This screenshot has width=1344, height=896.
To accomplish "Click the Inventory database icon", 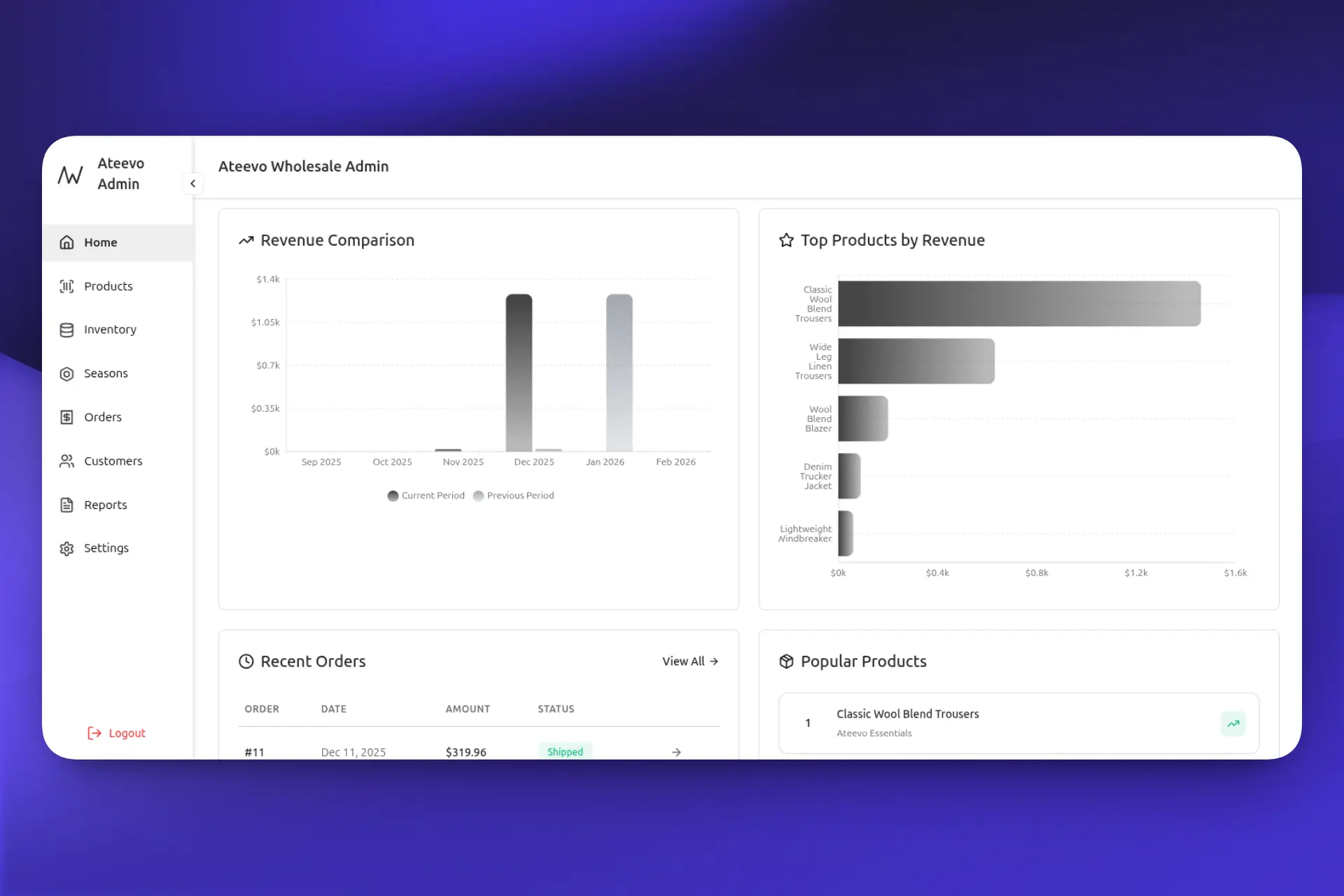I will [x=66, y=330].
